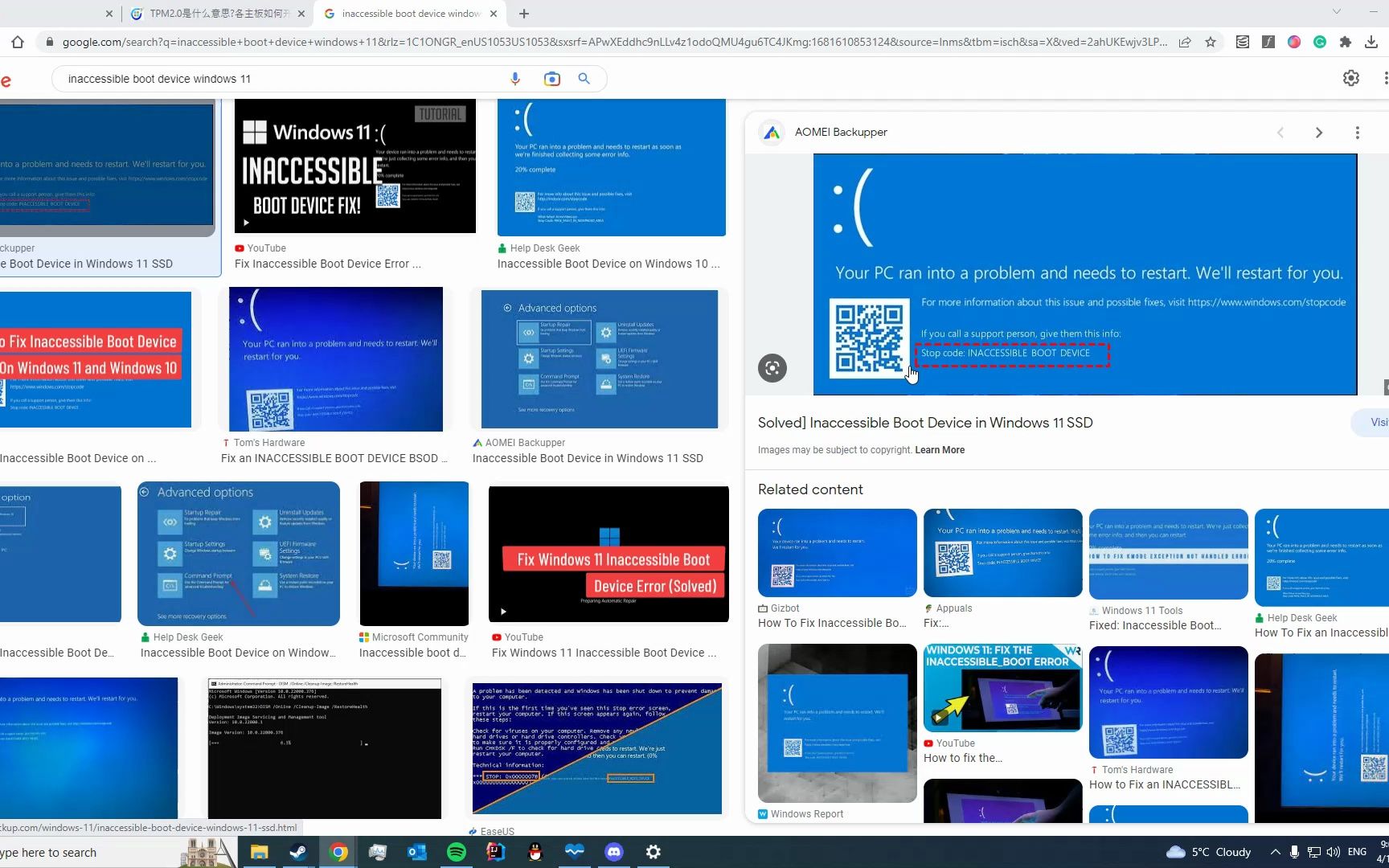Open the large BSOD preview image

pyautogui.click(x=1085, y=274)
